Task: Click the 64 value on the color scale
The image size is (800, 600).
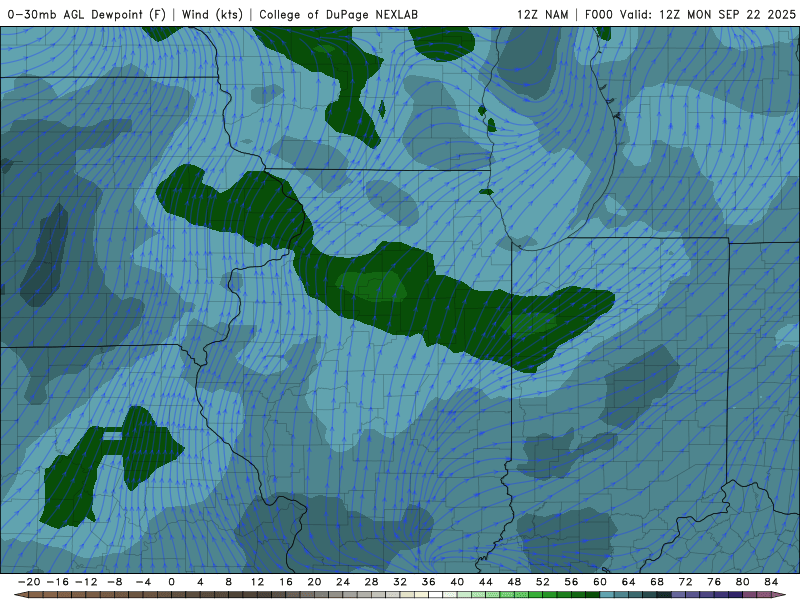Action: click(x=629, y=582)
